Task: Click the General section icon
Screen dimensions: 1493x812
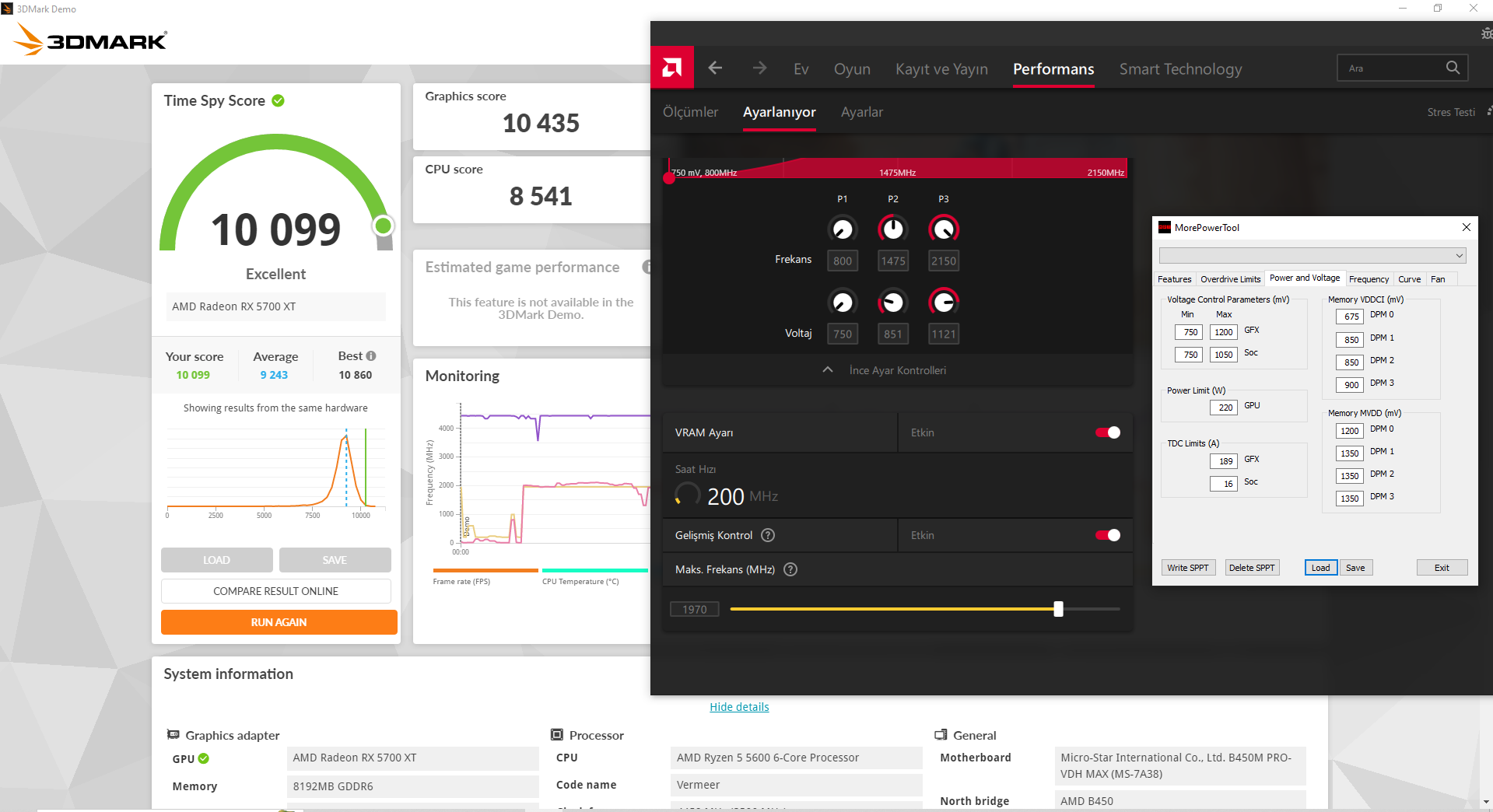Action: [941, 734]
